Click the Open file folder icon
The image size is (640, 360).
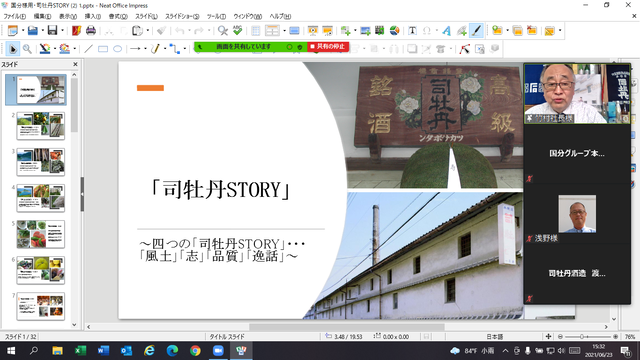coord(33,31)
